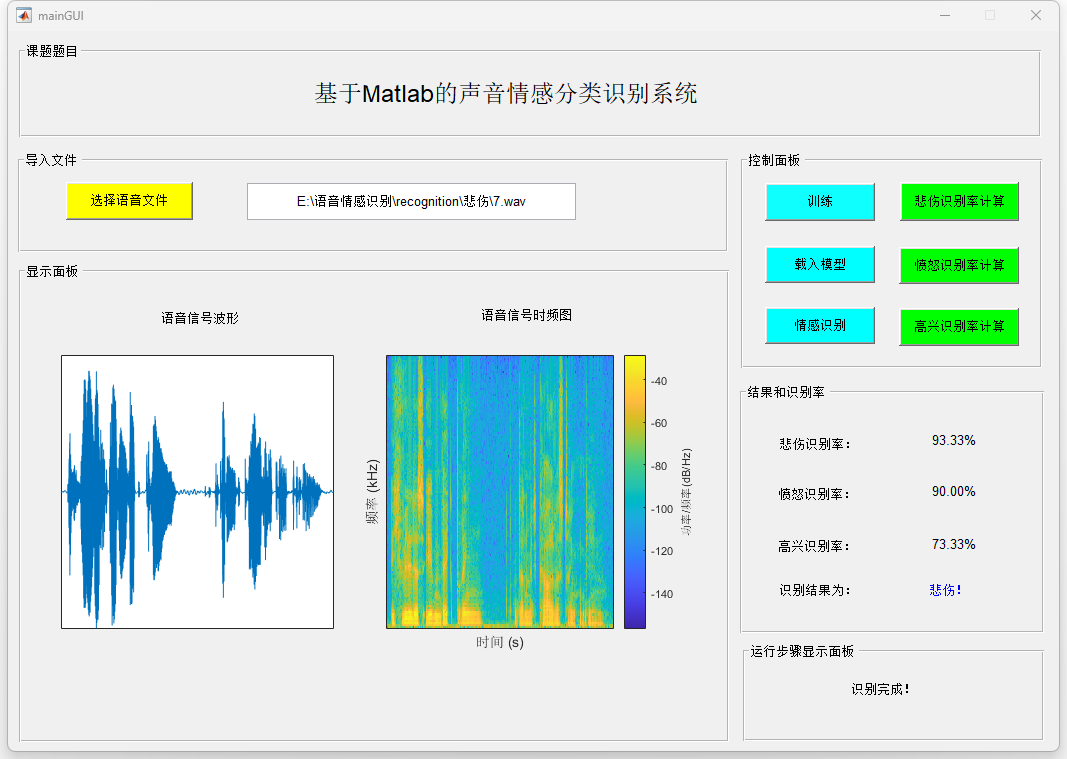Click the spectrogram time-frequency plot
This screenshot has width=1067, height=759.
500,492
